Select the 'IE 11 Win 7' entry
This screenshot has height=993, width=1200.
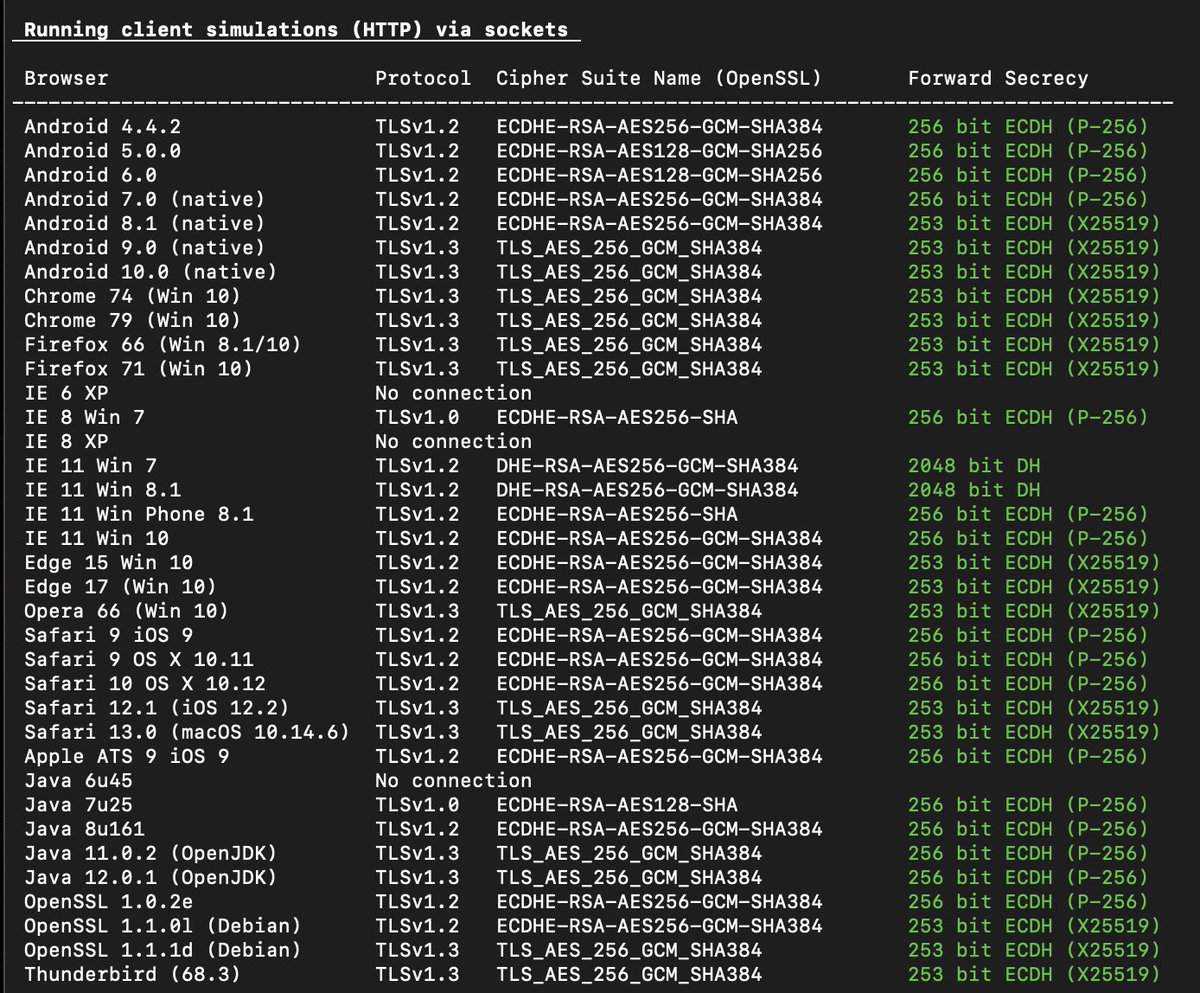(91, 466)
